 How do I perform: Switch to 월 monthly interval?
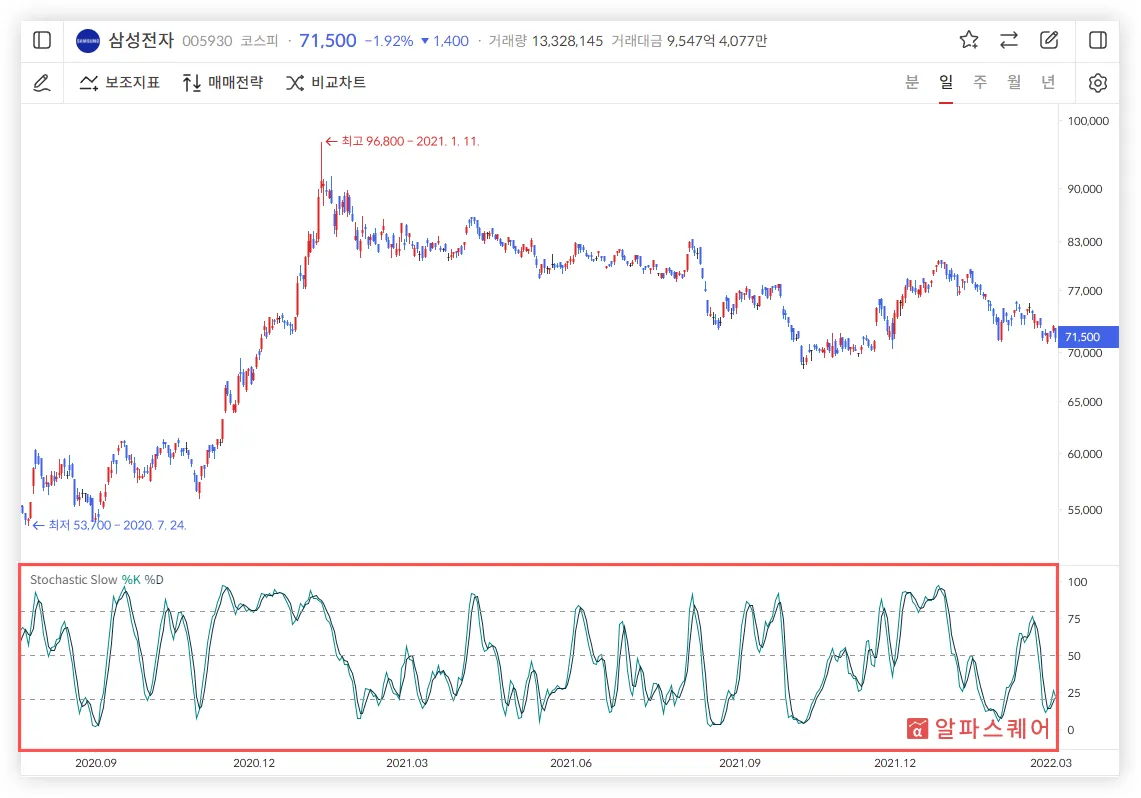click(1014, 82)
